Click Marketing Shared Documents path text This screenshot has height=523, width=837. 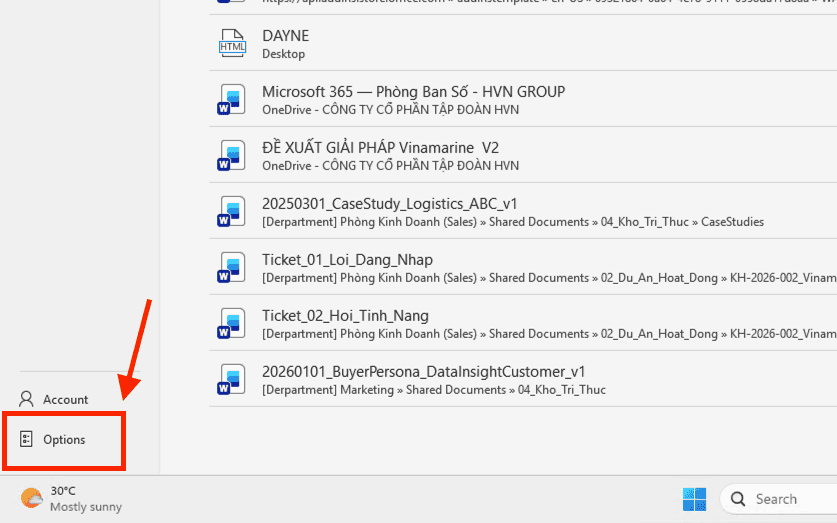(x=434, y=390)
